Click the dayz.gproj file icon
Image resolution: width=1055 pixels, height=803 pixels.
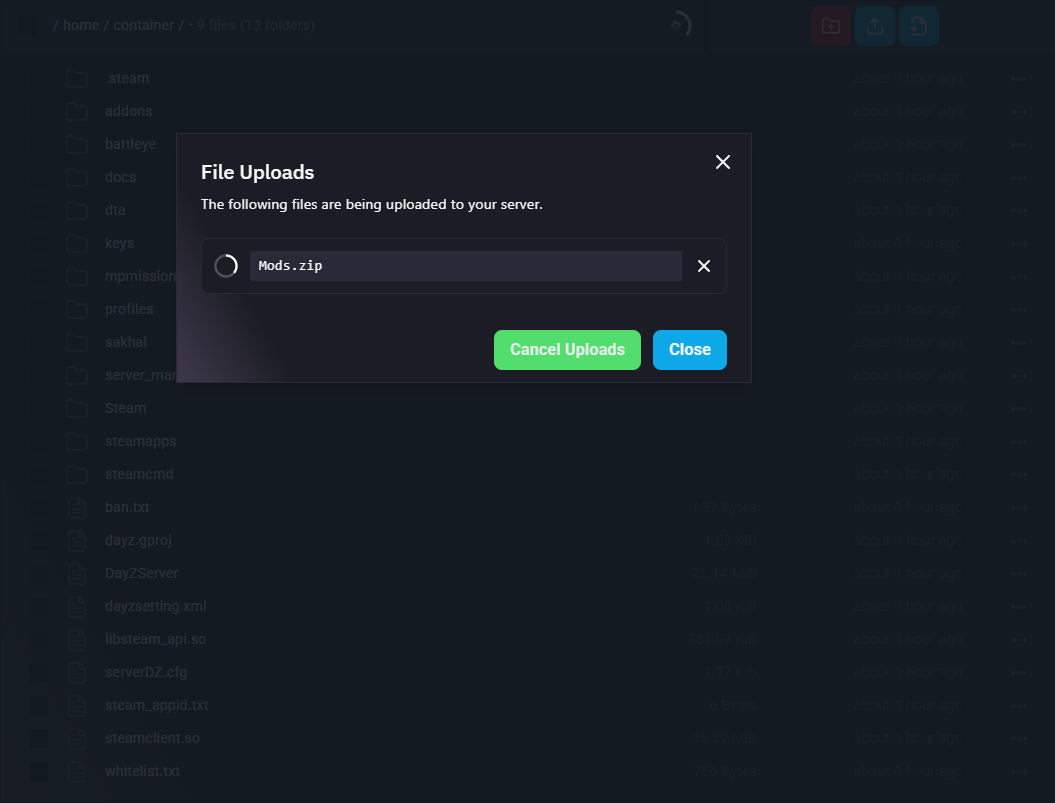[77, 540]
